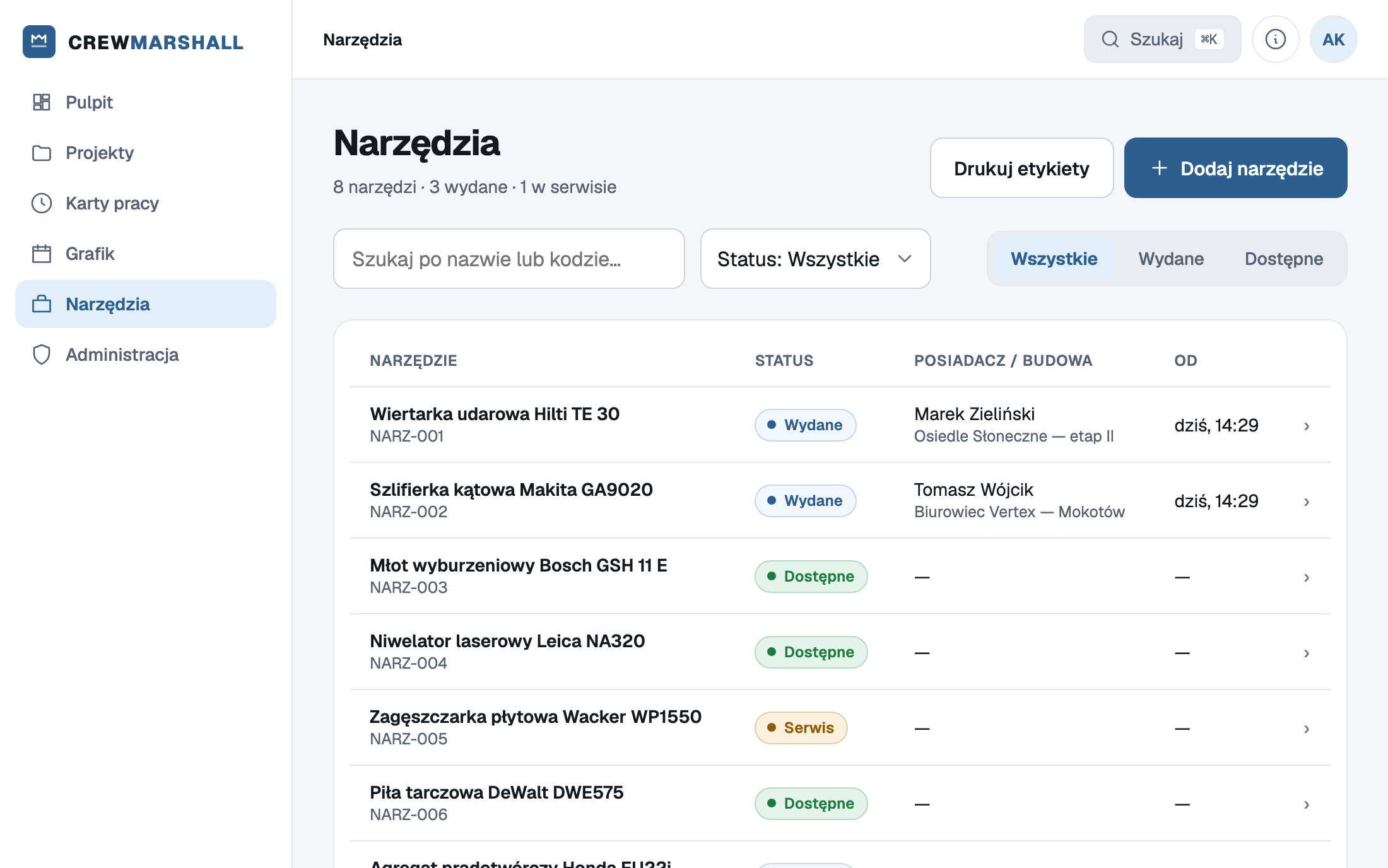Image resolution: width=1388 pixels, height=868 pixels.
Task: Click the Dostępne badge for NARZ-006
Action: [x=811, y=804]
